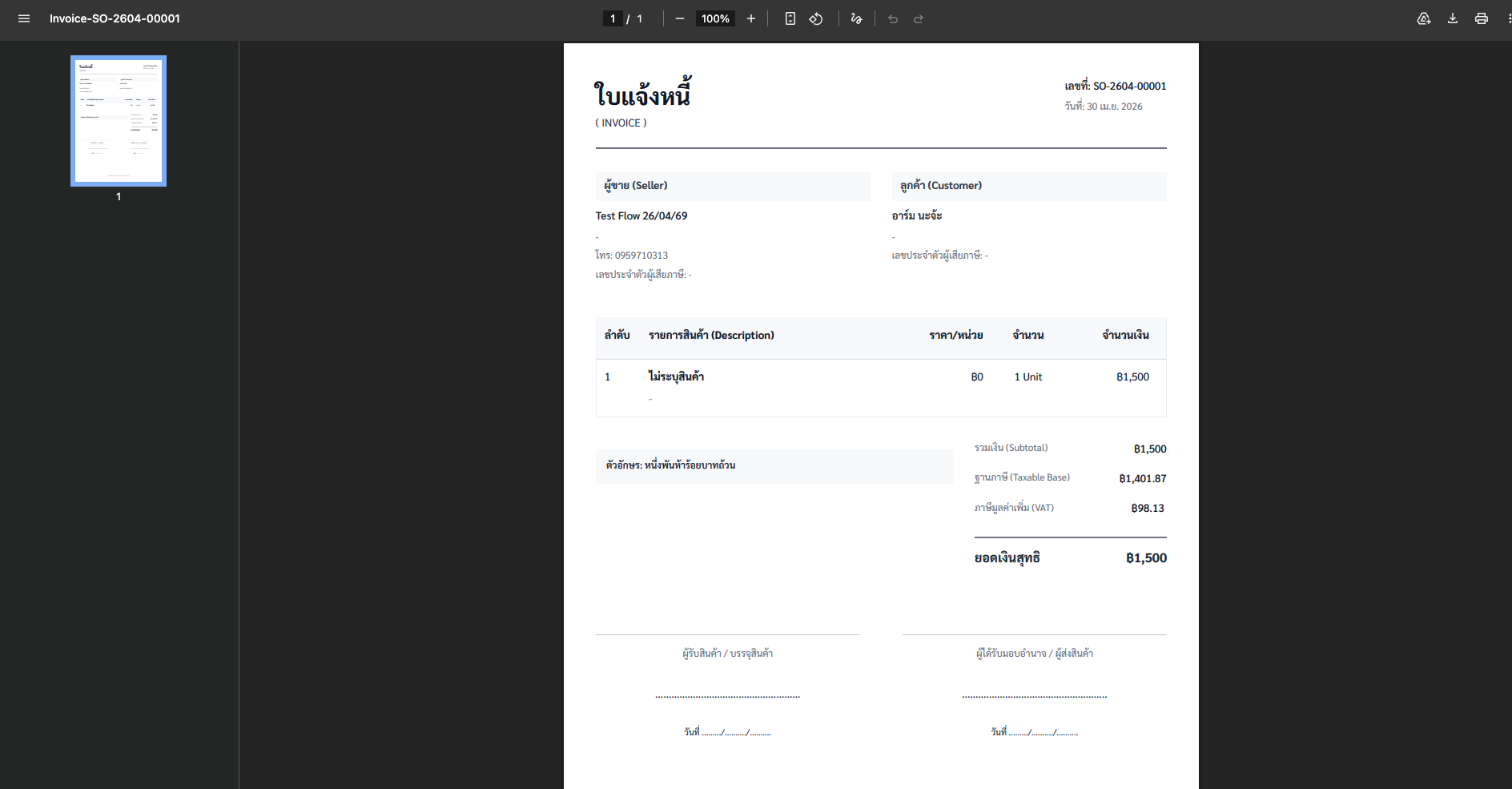The width and height of the screenshot is (1512, 789).
Task: Click customer name อาร์ม นะจ๊ะ
Action: tap(917, 215)
